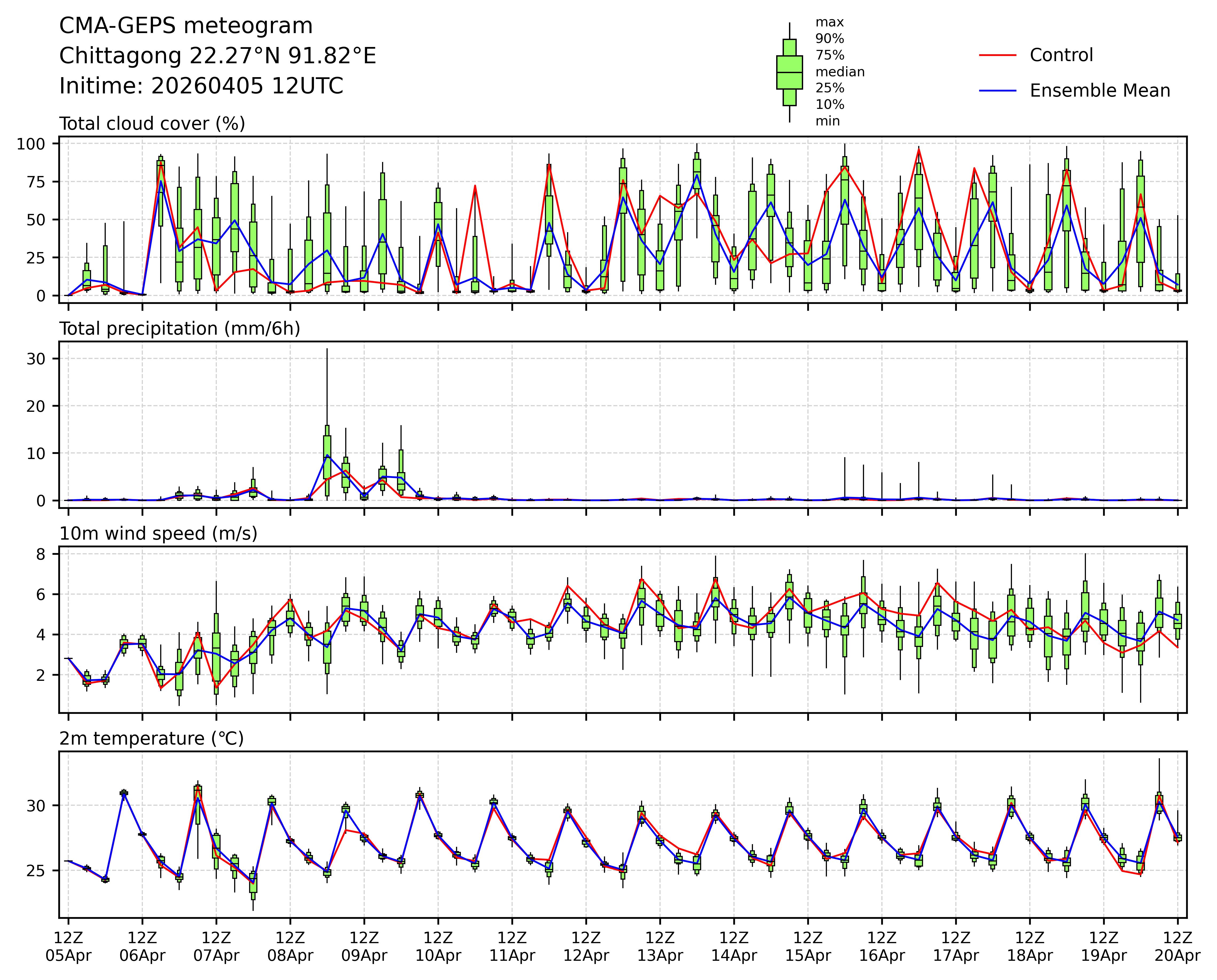
Task: Click the tallest precipitation whisker peak
Action: (x=327, y=349)
